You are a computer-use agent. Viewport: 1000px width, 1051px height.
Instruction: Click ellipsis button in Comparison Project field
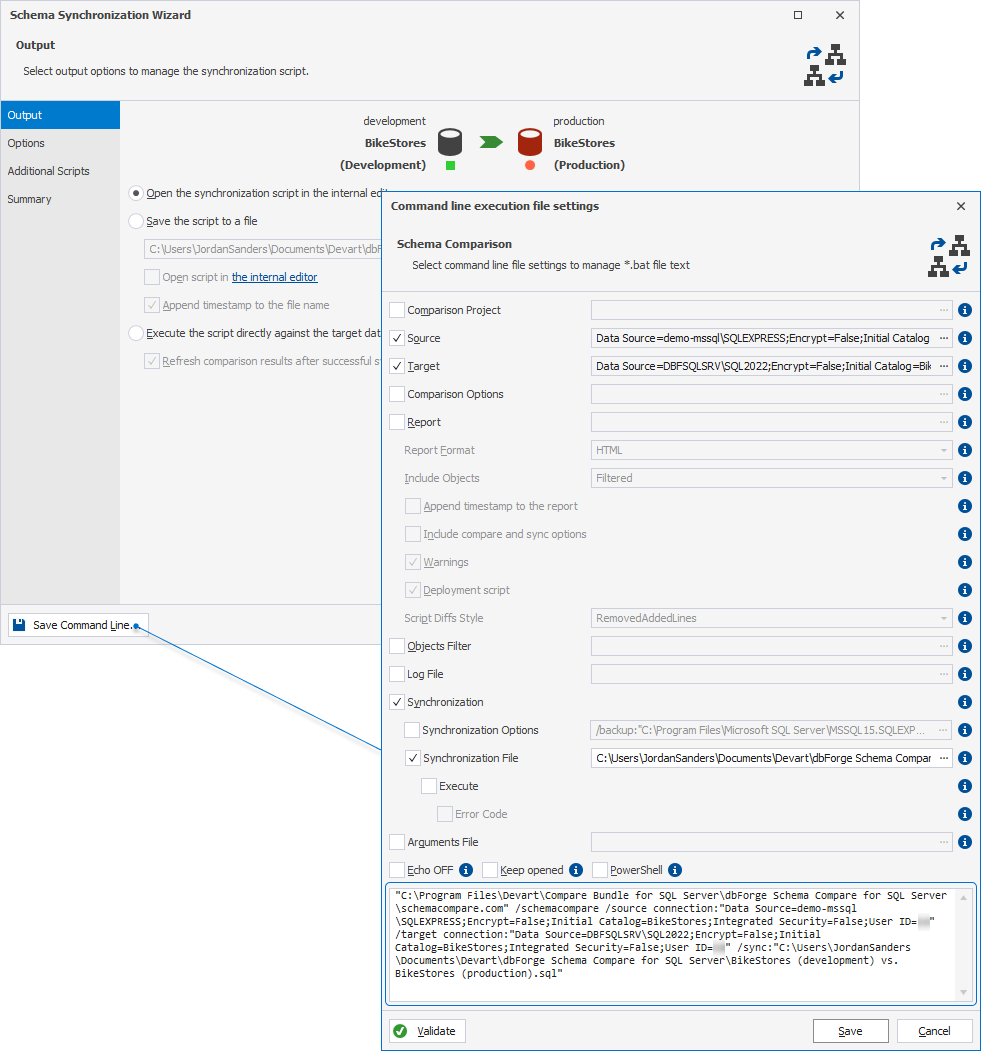[944, 310]
